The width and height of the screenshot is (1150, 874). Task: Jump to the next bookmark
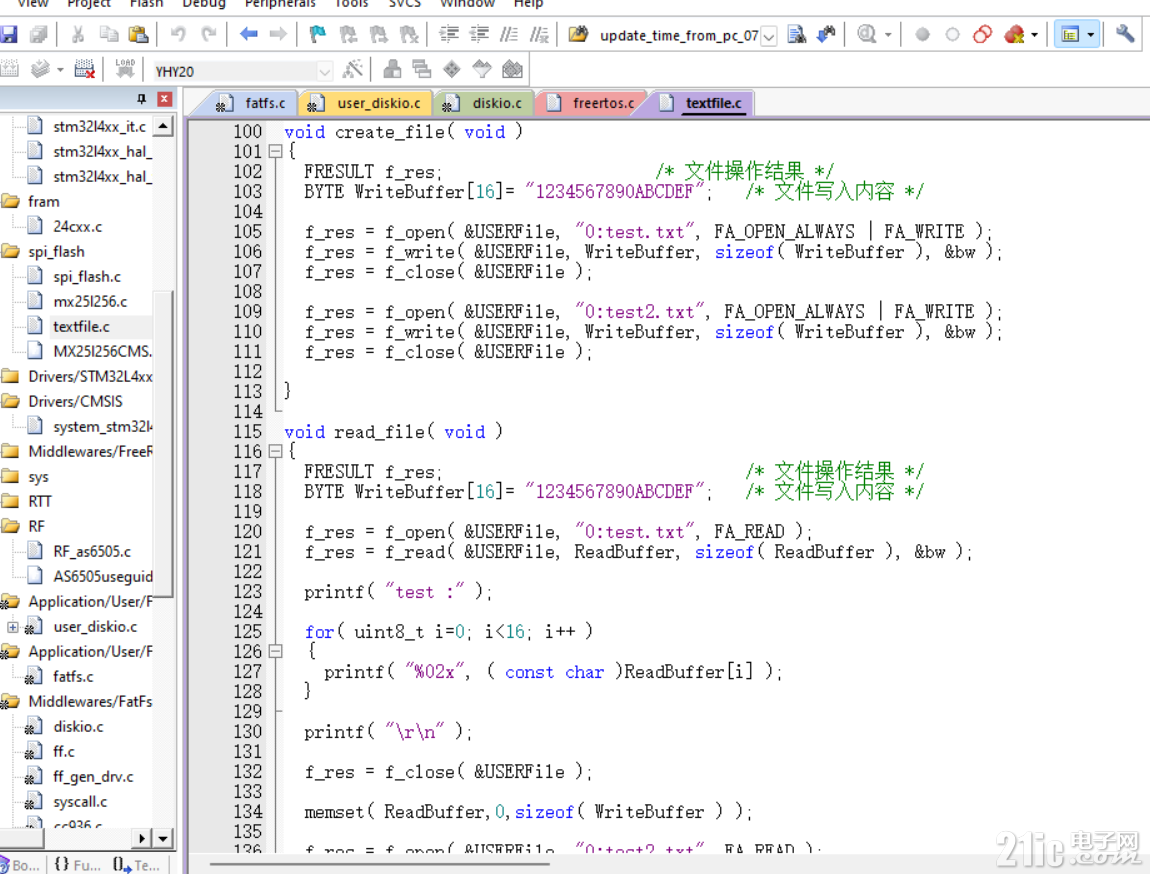[x=378, y=34]
